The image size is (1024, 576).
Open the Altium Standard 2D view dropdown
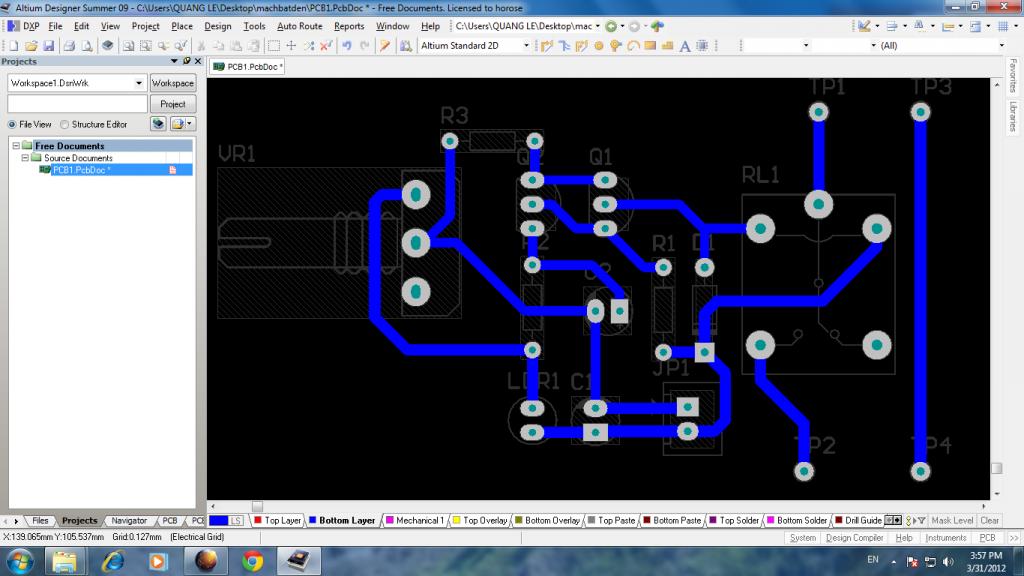pyautogui.click(x=525, y=46)
